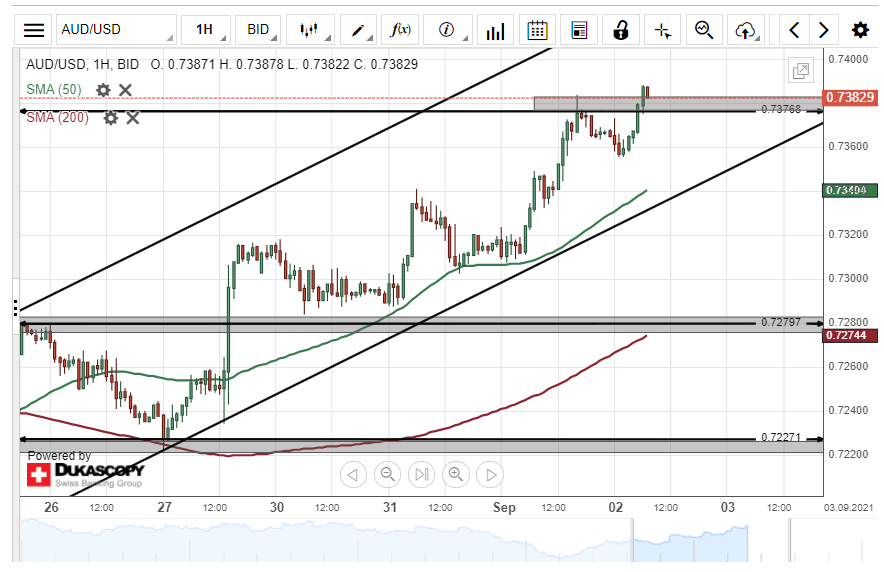This screenshot has width=884, height=572.
Task: Click the magnifier pattern search icon
Action: pos(704,30)
